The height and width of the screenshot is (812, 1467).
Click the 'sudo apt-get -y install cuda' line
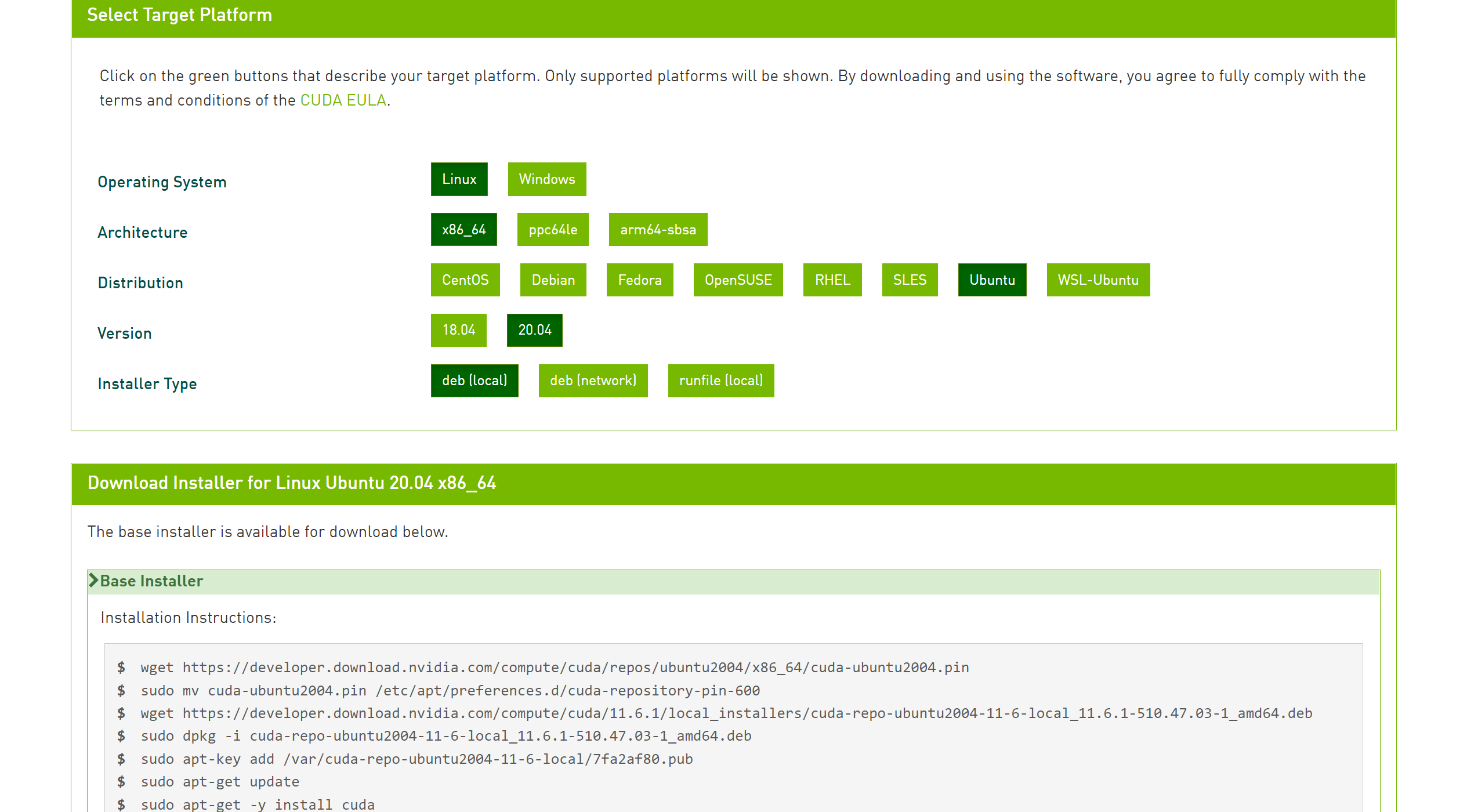click(x=258, y=804)
